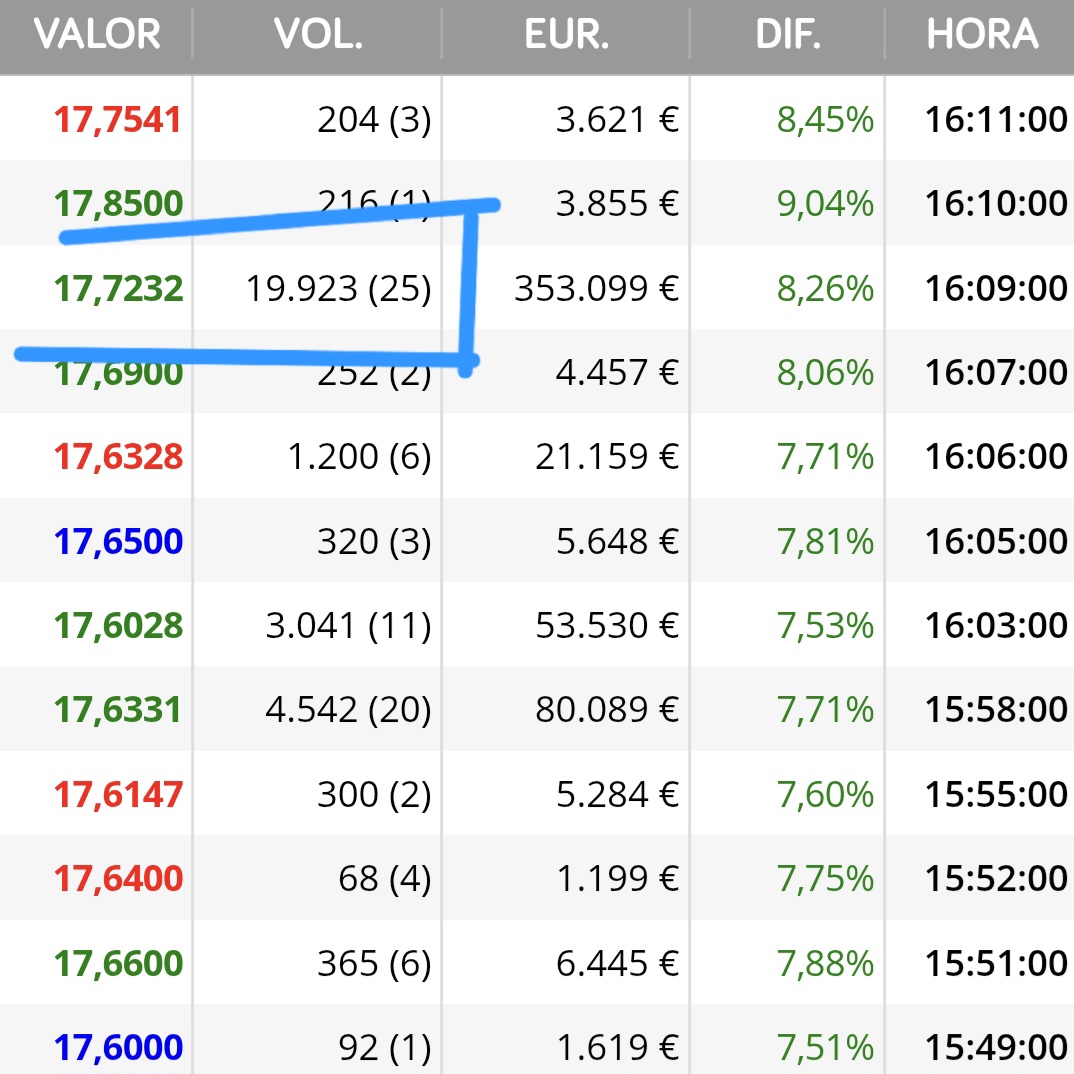Click the 16:11:00 time entry
1074x1074 pixels.
click(x=996, y=120)
